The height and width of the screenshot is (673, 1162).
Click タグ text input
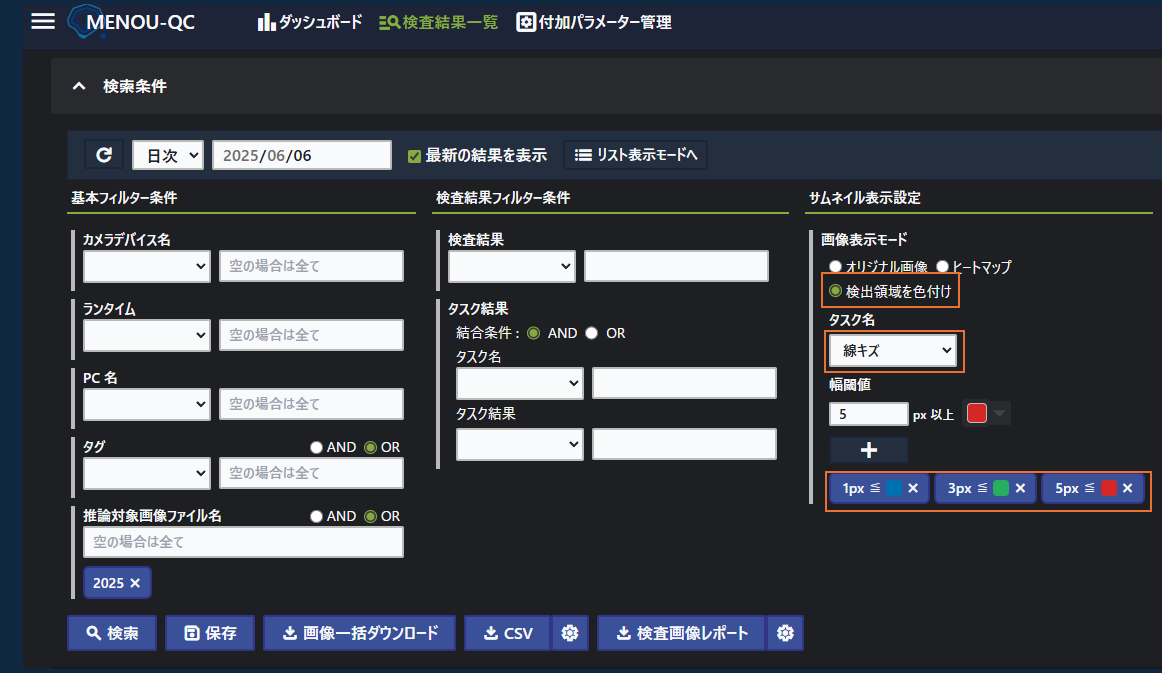click(x=311, y=473)
